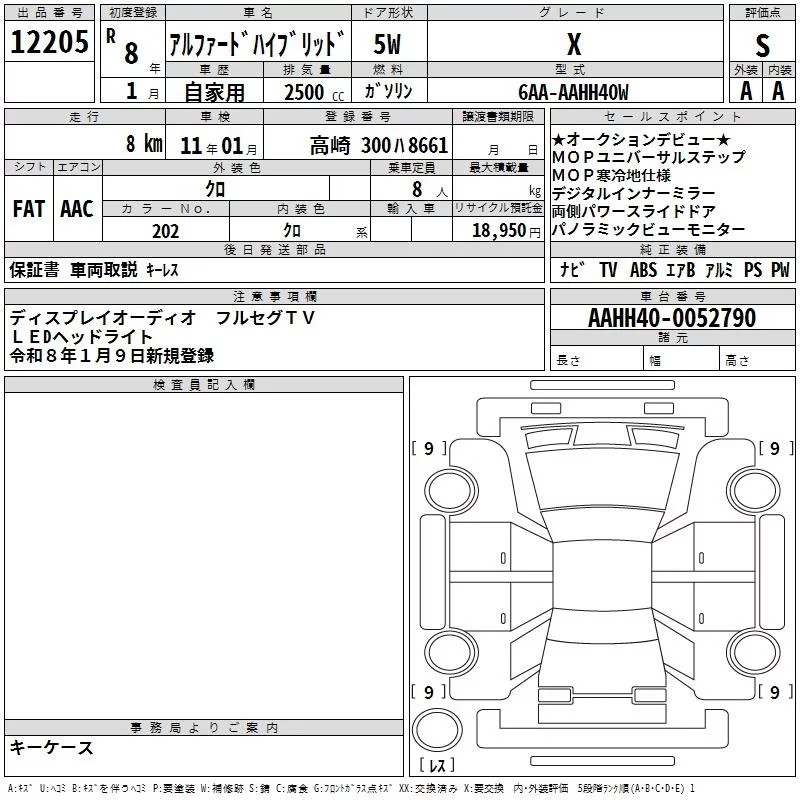Select the color number 202 field
This screenshot has width=800, height=800.
165,231
